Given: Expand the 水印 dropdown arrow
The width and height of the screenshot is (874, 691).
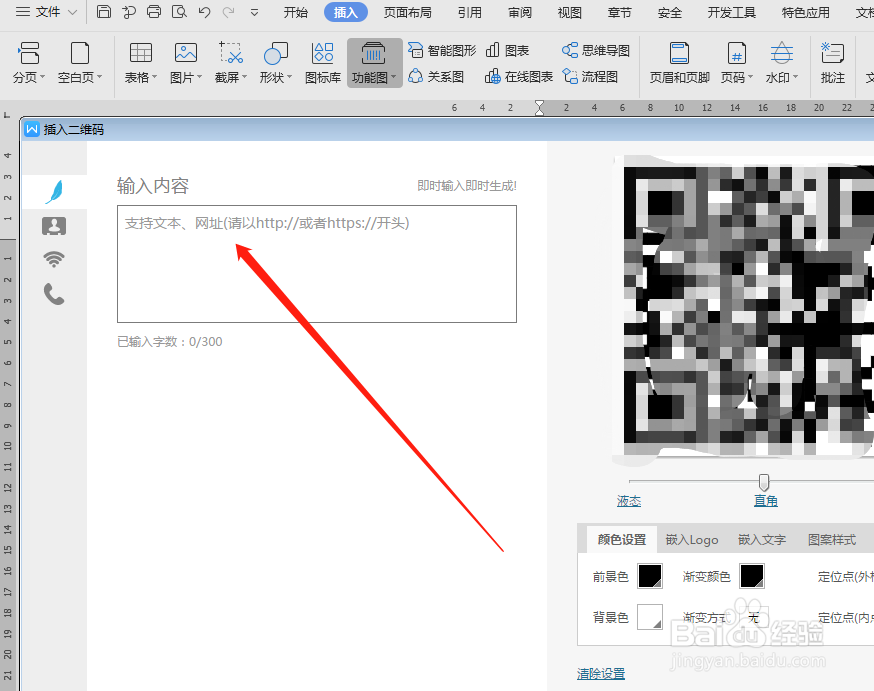Looking at the screenshot, I should coord(795,77).
